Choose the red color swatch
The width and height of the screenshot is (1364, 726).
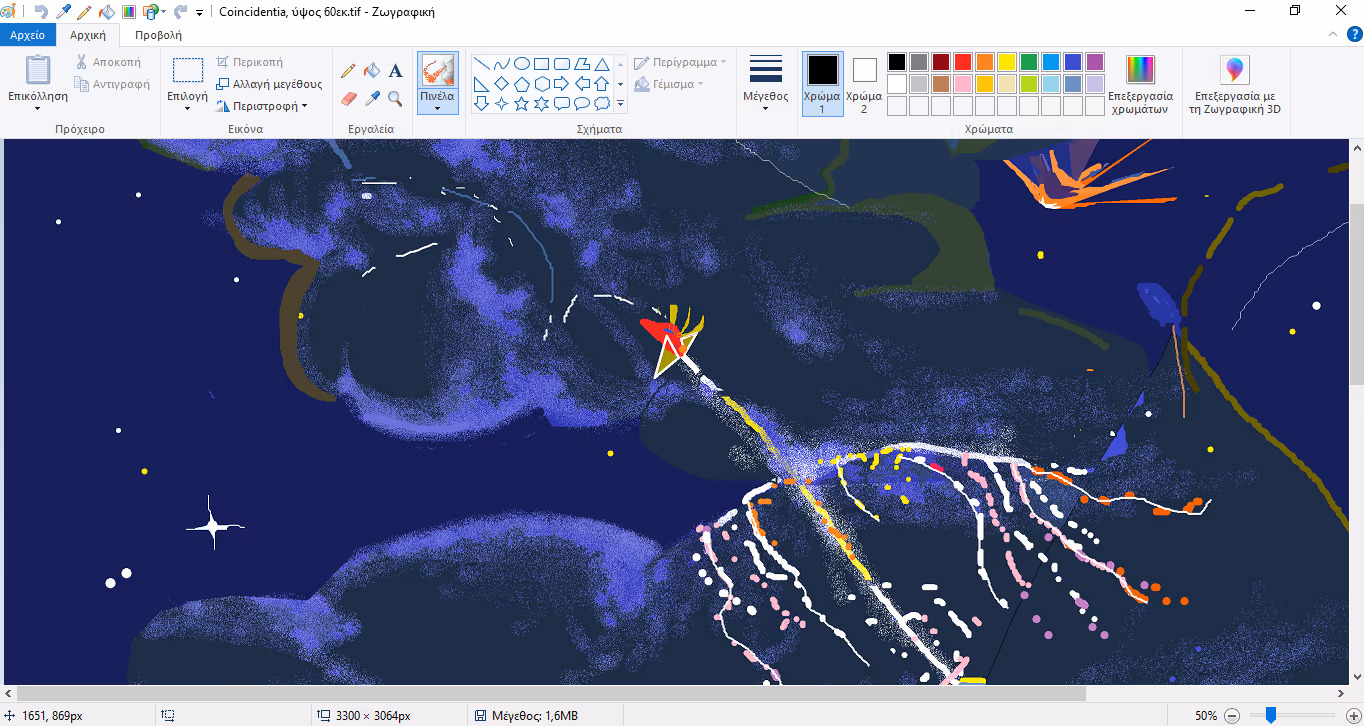pos(962,62)
